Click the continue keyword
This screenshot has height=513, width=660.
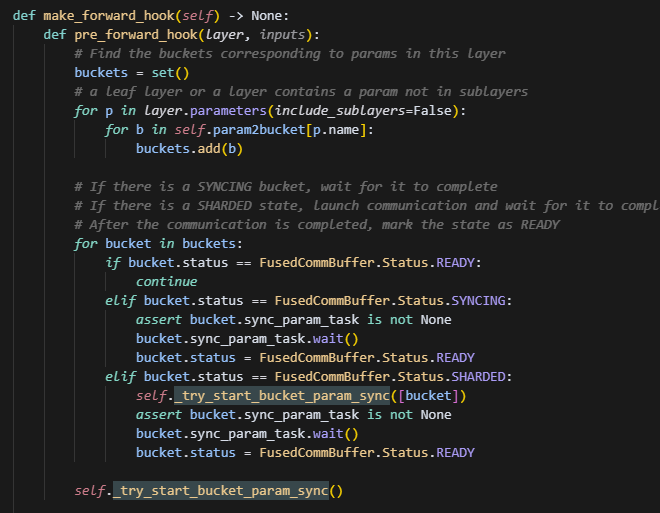point(166,281)
